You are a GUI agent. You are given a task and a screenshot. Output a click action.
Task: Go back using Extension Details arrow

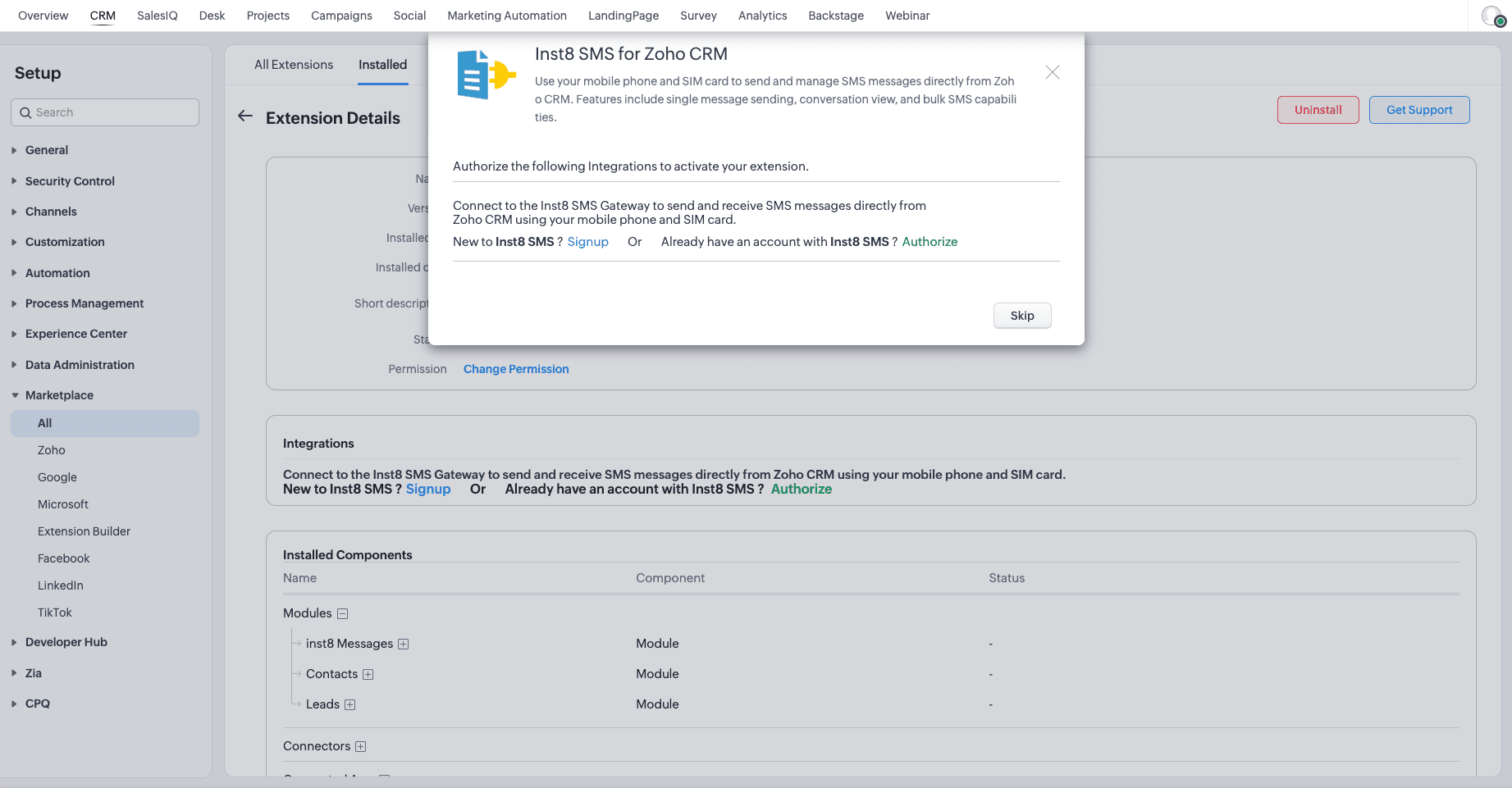245,116
